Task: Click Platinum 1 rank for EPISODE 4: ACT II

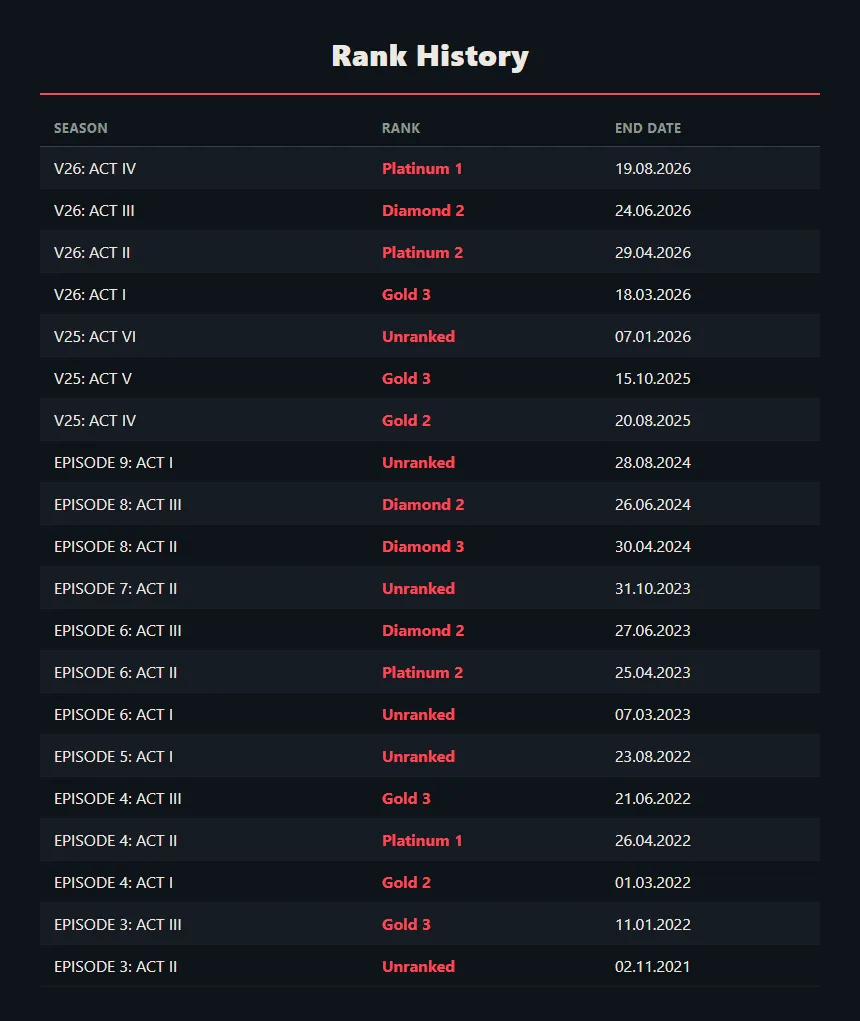Action: click(x=422, y=841)
